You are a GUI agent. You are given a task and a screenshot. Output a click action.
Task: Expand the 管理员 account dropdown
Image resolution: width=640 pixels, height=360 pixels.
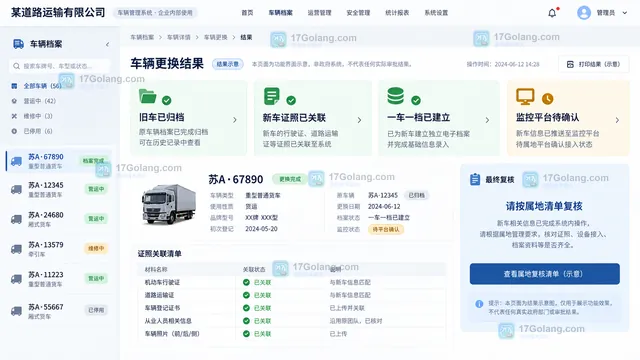point(624,13)
